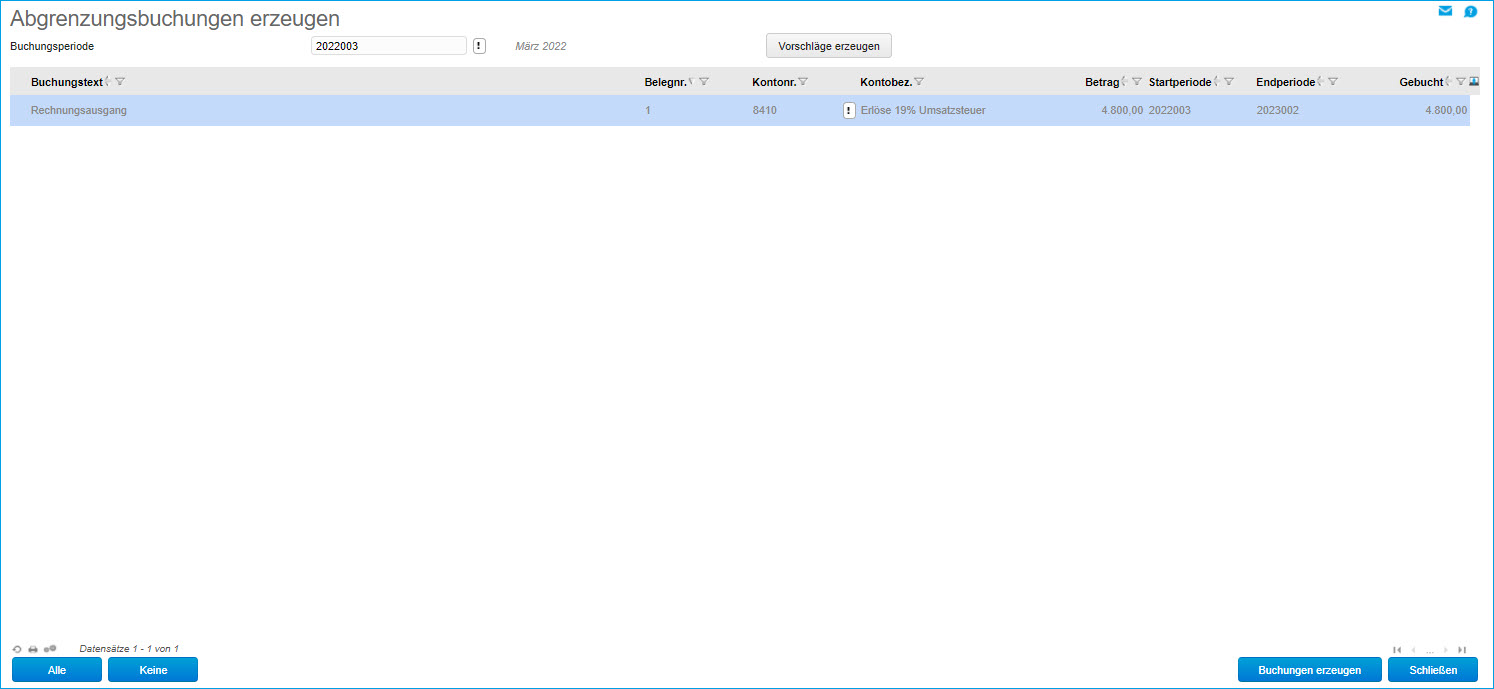The width and height of the screenshot is (1494, 689).
Task: Click the refresh icon below the table
Action: pyautogui.click(x=17, y=649)
